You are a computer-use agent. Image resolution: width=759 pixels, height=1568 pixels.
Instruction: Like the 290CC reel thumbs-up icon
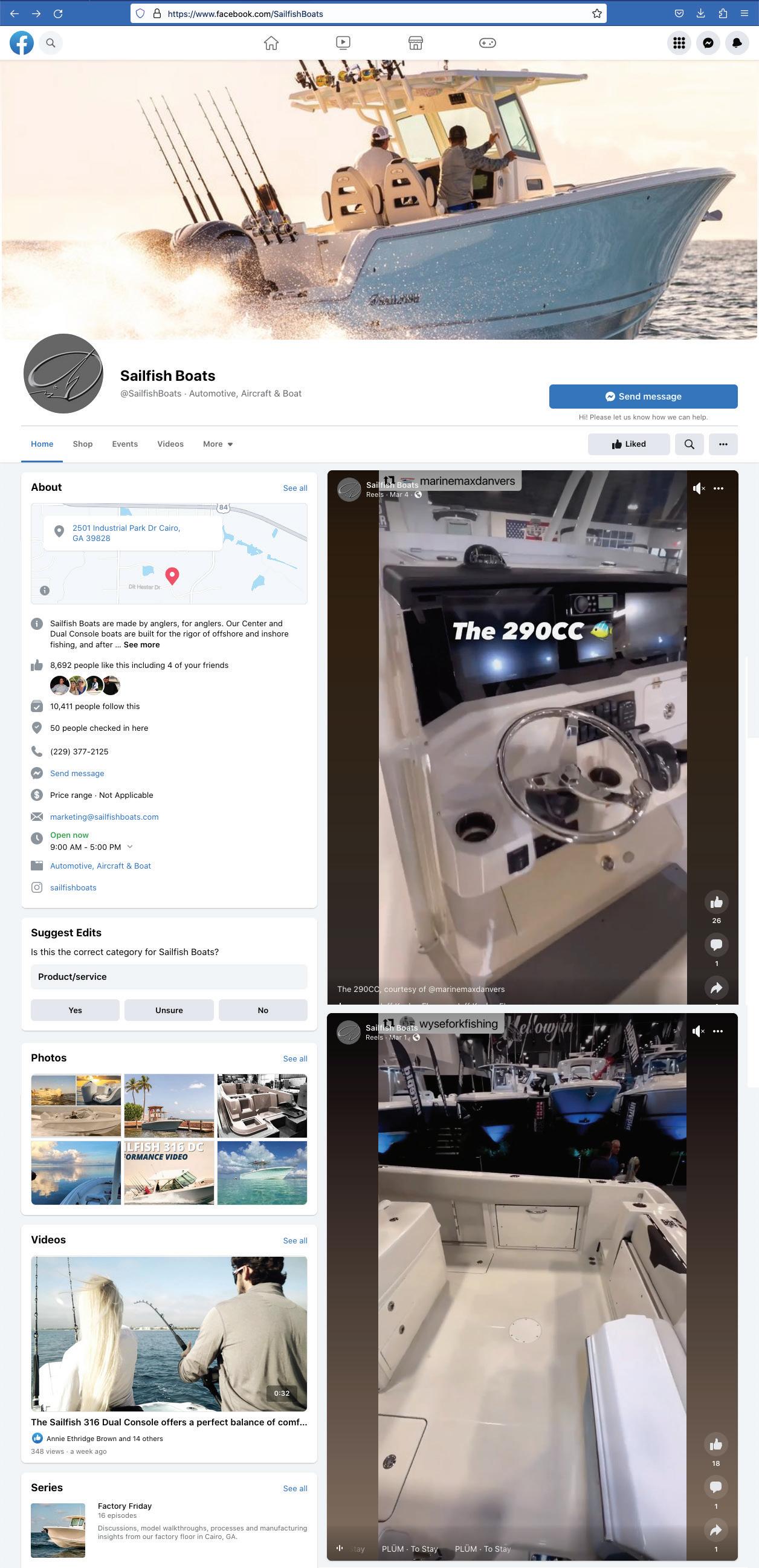716,902
